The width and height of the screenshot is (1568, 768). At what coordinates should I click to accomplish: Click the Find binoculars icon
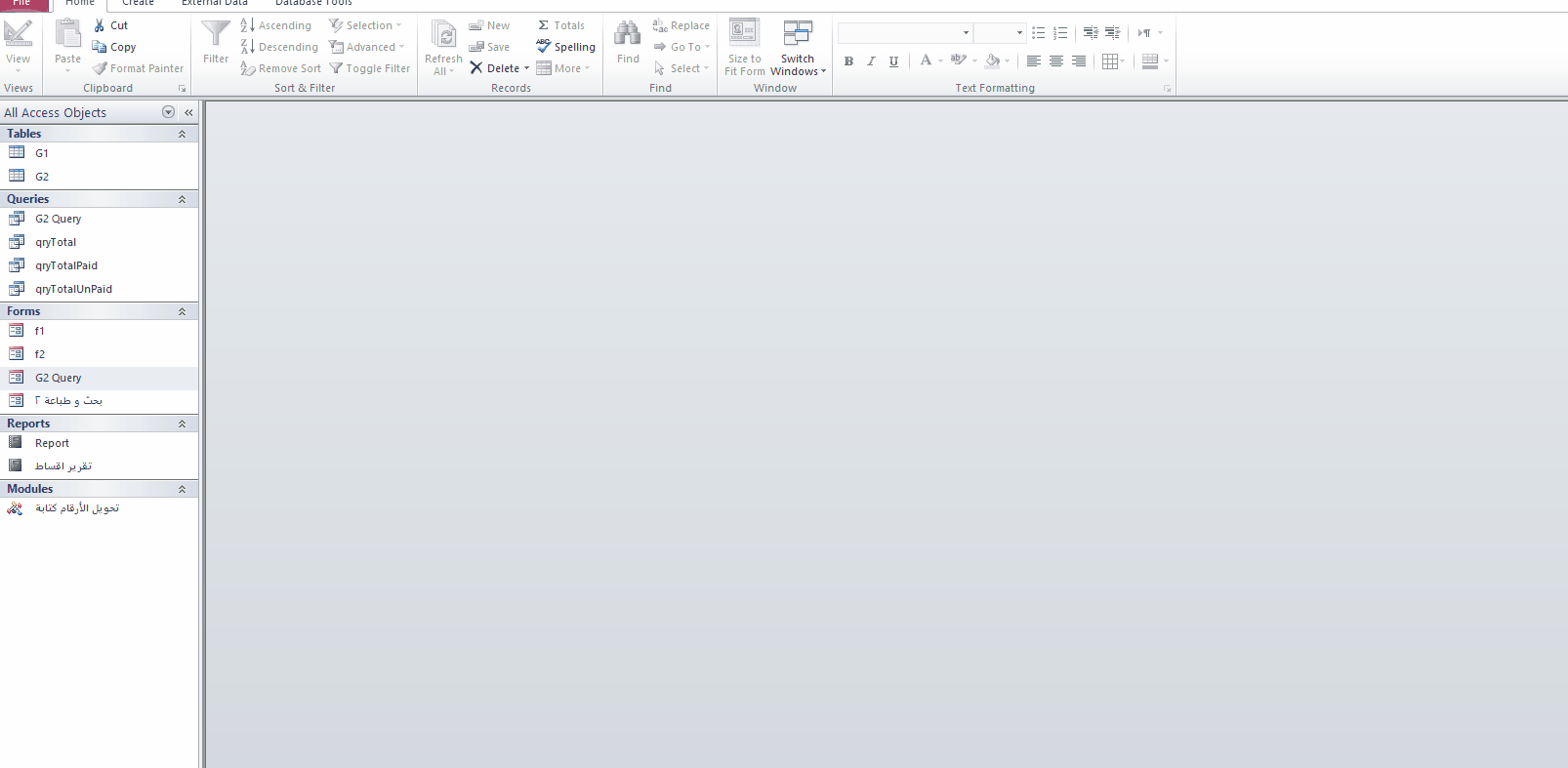[628, 35]
